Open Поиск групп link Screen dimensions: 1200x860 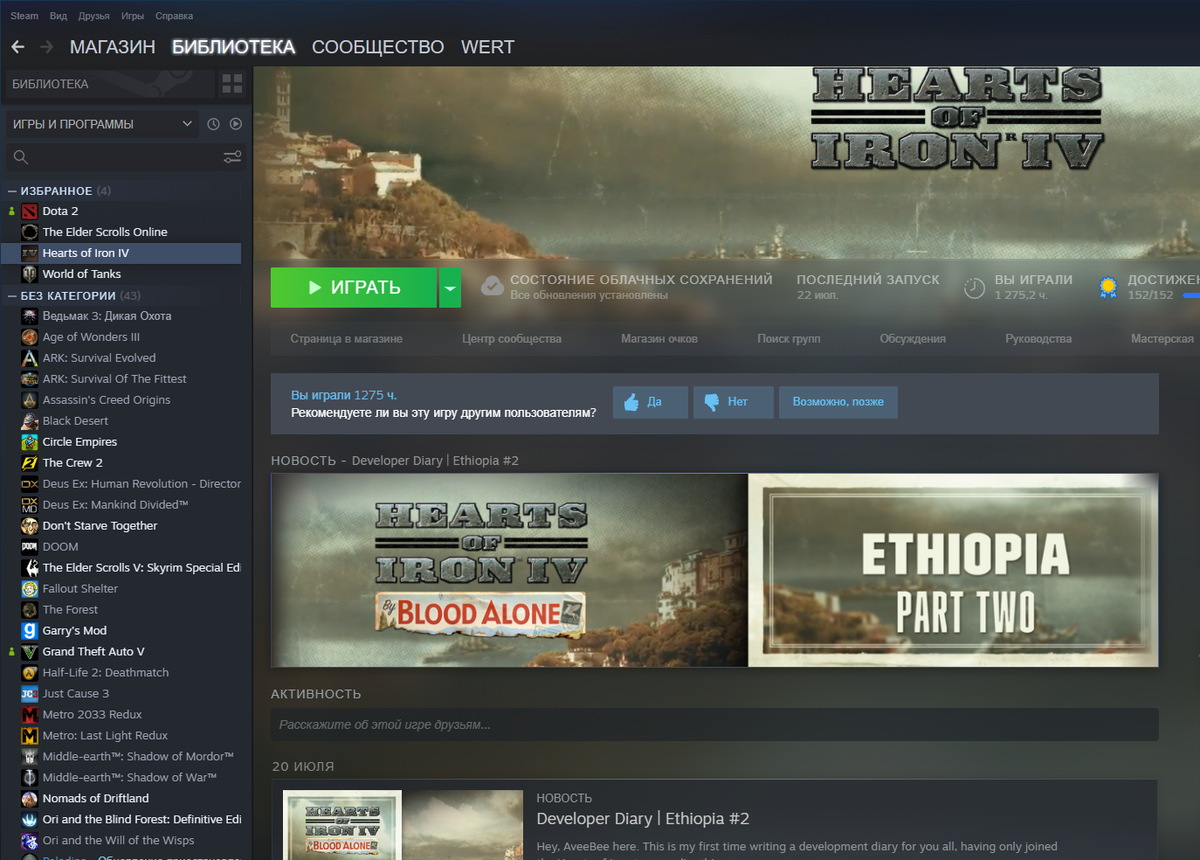(789, 339)
